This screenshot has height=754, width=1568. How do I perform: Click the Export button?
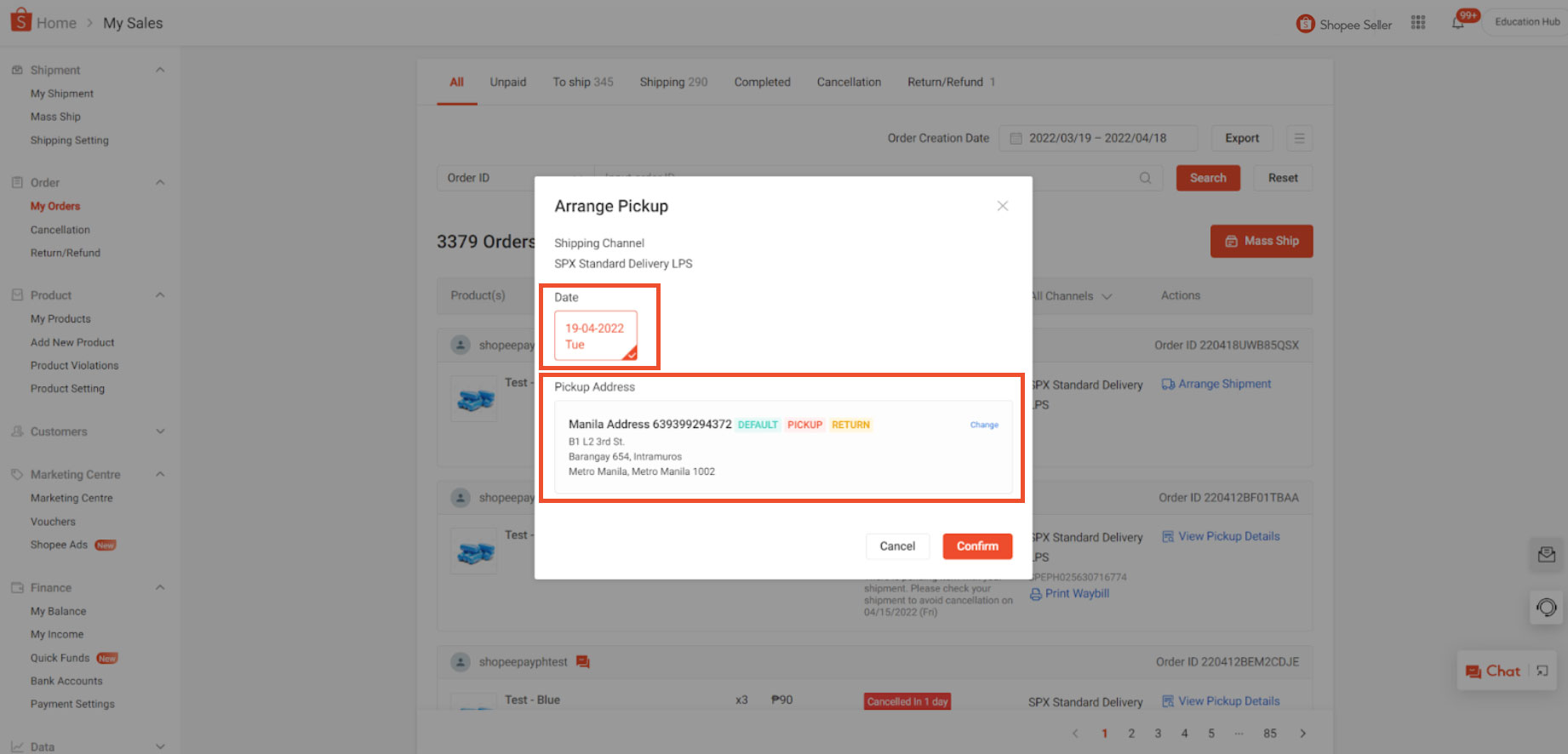(1242, 138)
